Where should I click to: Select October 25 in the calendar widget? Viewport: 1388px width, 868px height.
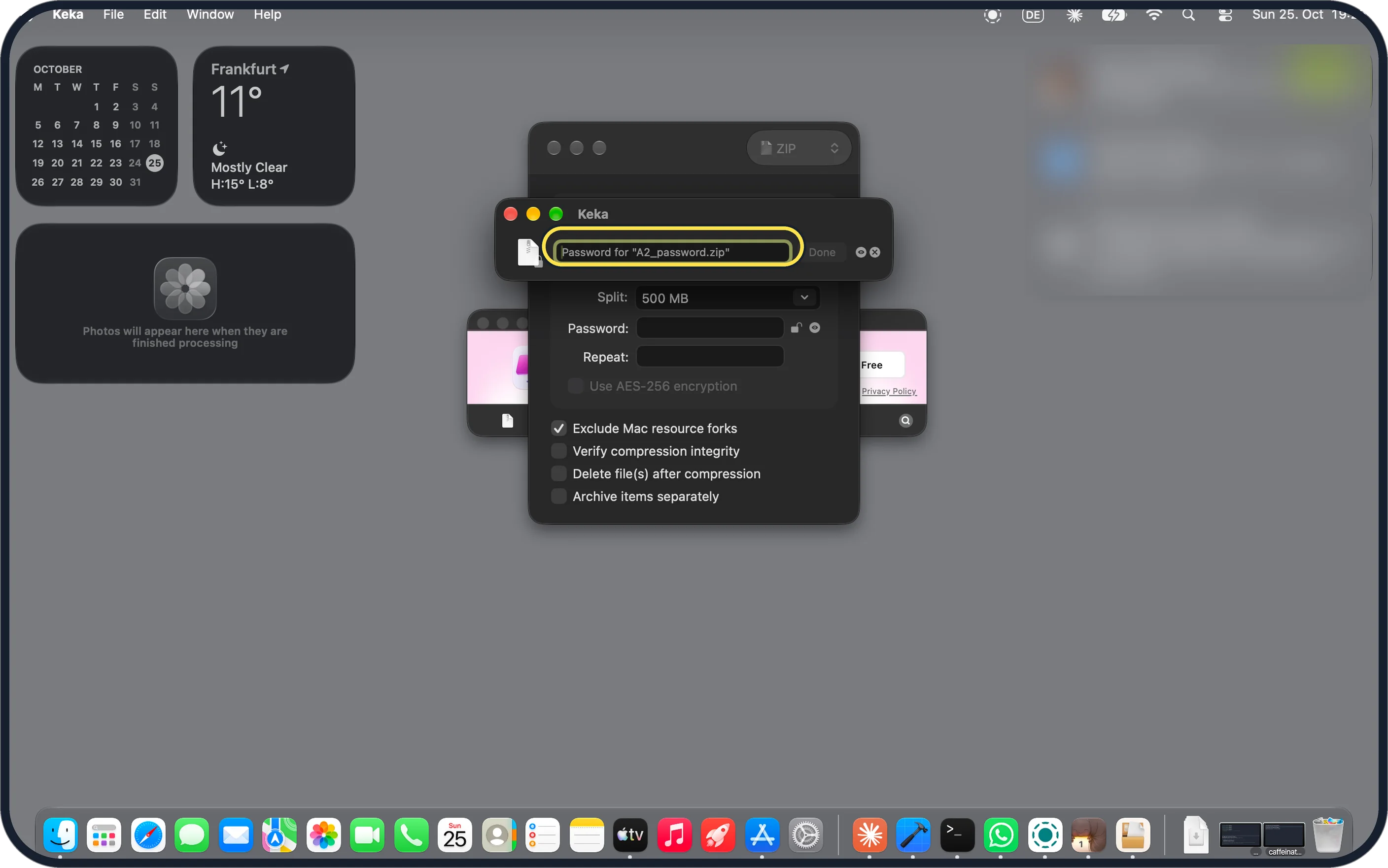154,163
